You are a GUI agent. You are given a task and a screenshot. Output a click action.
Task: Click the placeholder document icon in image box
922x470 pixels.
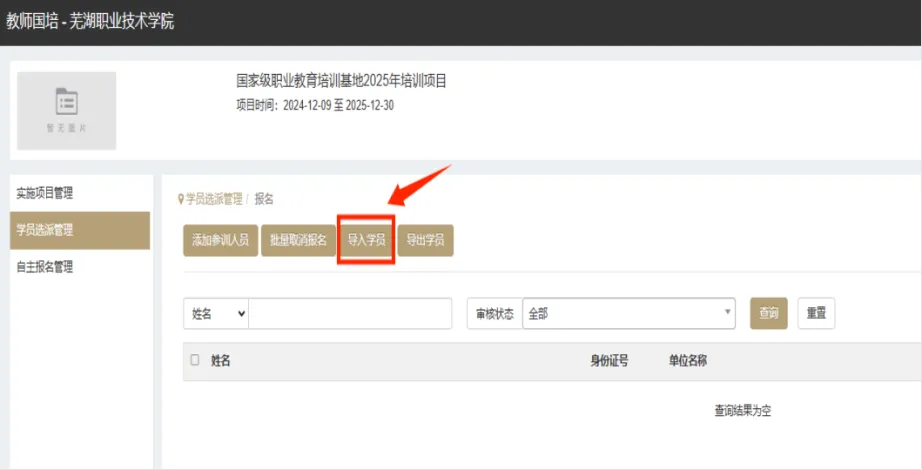point(66,102)
